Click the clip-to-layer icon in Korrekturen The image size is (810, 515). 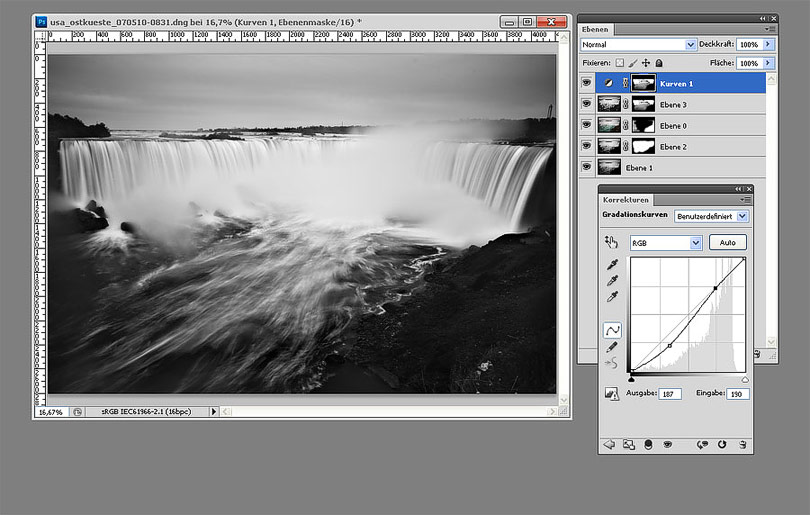coord(648,445)
